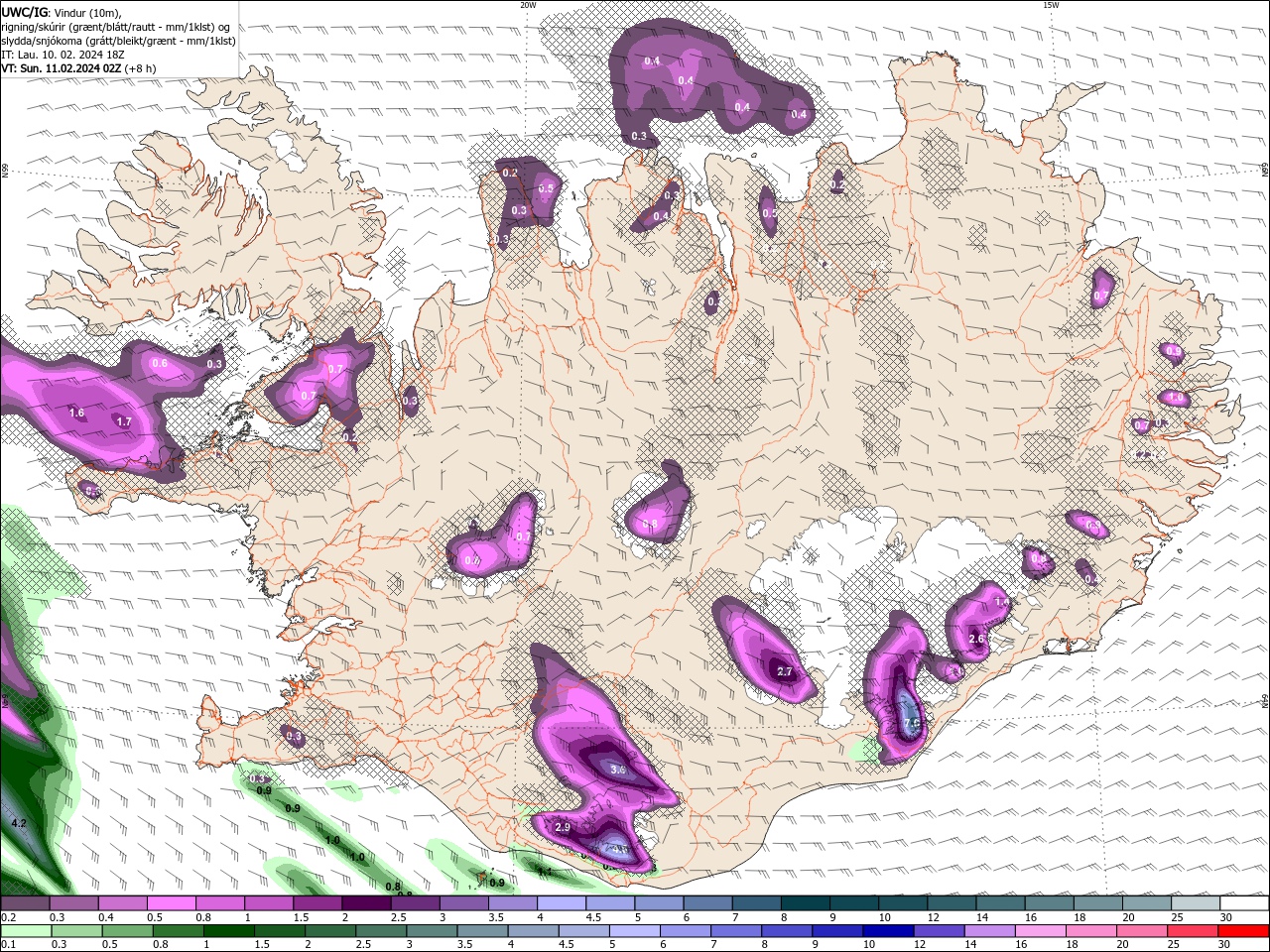Pick the pale green swatch after 0.1 on the lower scale
Image resolution: width=1270 pixels, height=952 pixels.
coord(25,931)
